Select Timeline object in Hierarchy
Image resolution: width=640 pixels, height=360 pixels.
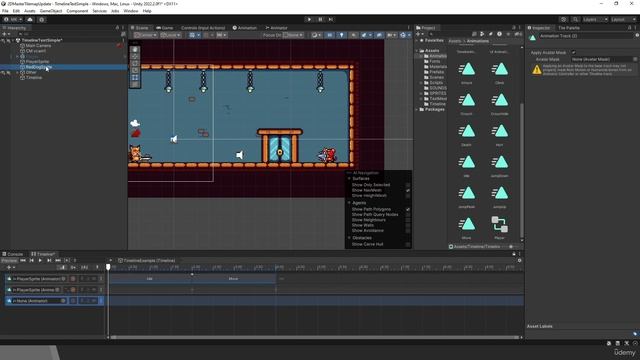[x=33, y=78]
